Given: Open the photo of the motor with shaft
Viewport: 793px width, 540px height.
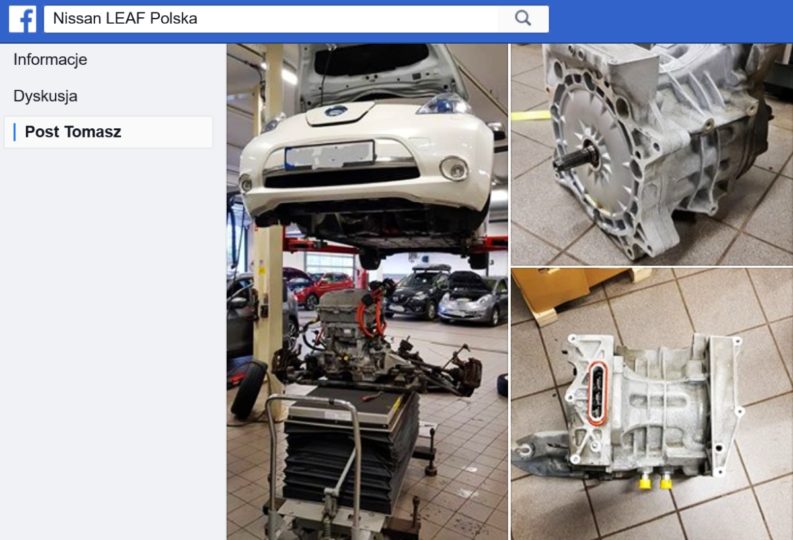Looking at the screenshot, I should 652,154.
